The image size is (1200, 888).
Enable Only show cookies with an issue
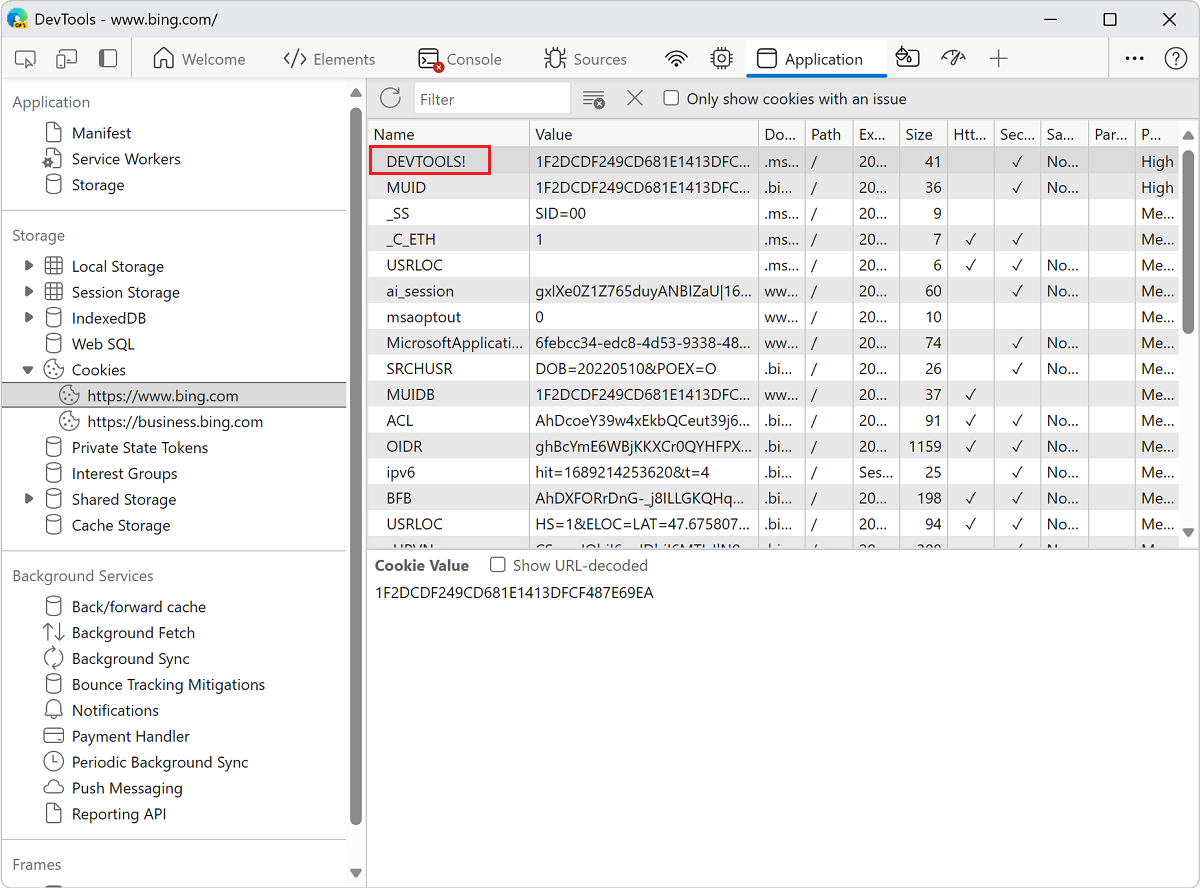click(x=669, y=98)
